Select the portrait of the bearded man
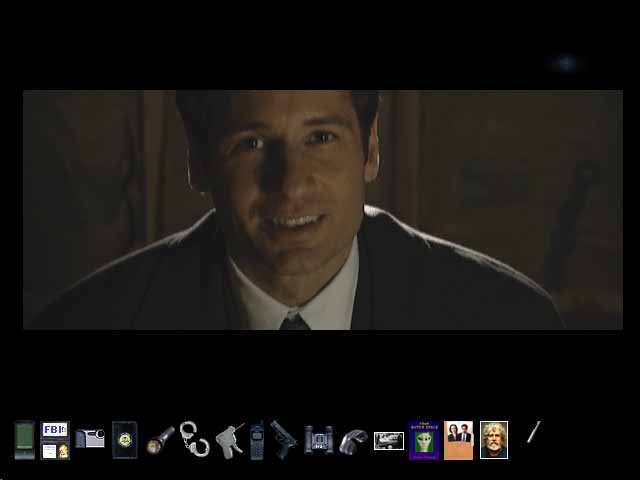 tap(494, 440)
